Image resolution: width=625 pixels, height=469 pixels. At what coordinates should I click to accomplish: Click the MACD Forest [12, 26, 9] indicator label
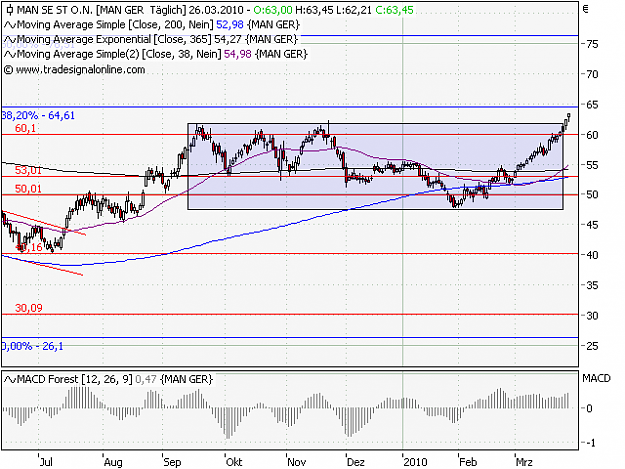[75, 379]
